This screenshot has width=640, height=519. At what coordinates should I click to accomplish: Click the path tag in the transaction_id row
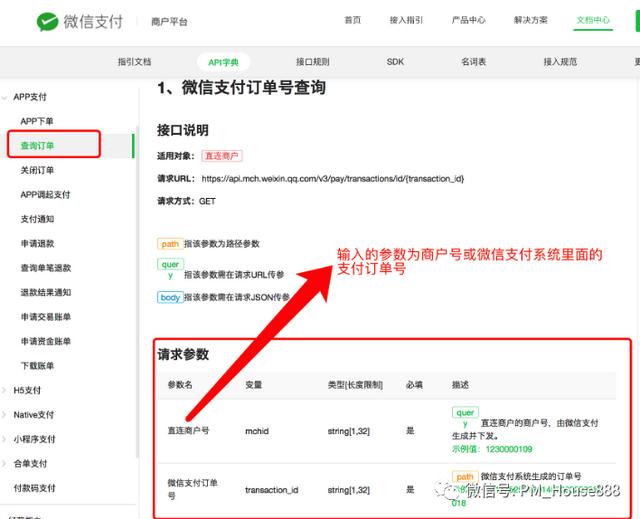465,477
